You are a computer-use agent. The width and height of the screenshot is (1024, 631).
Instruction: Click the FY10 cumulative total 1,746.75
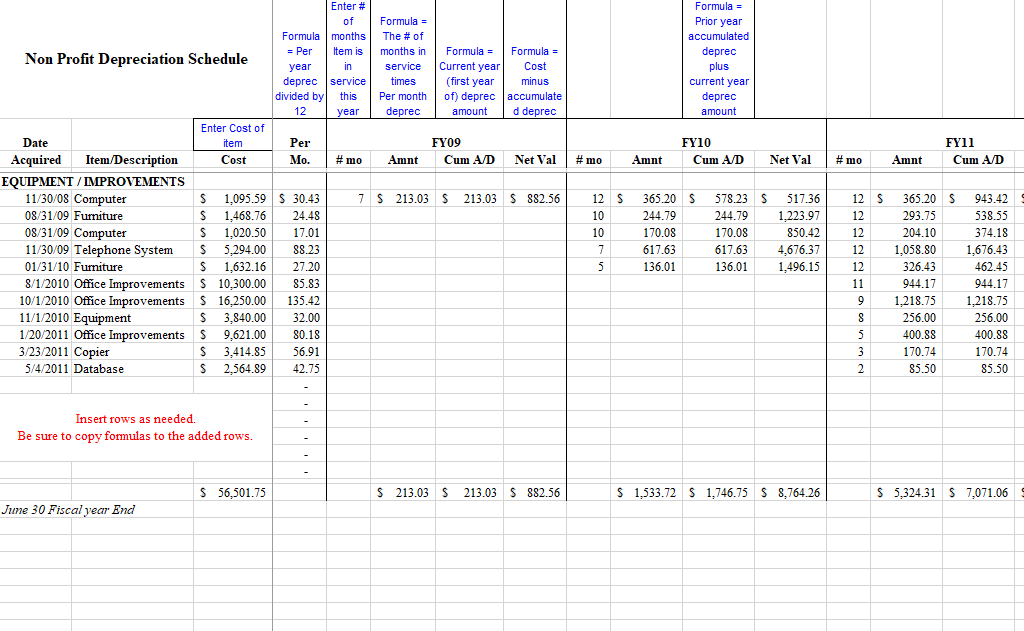tap(727, 493)
